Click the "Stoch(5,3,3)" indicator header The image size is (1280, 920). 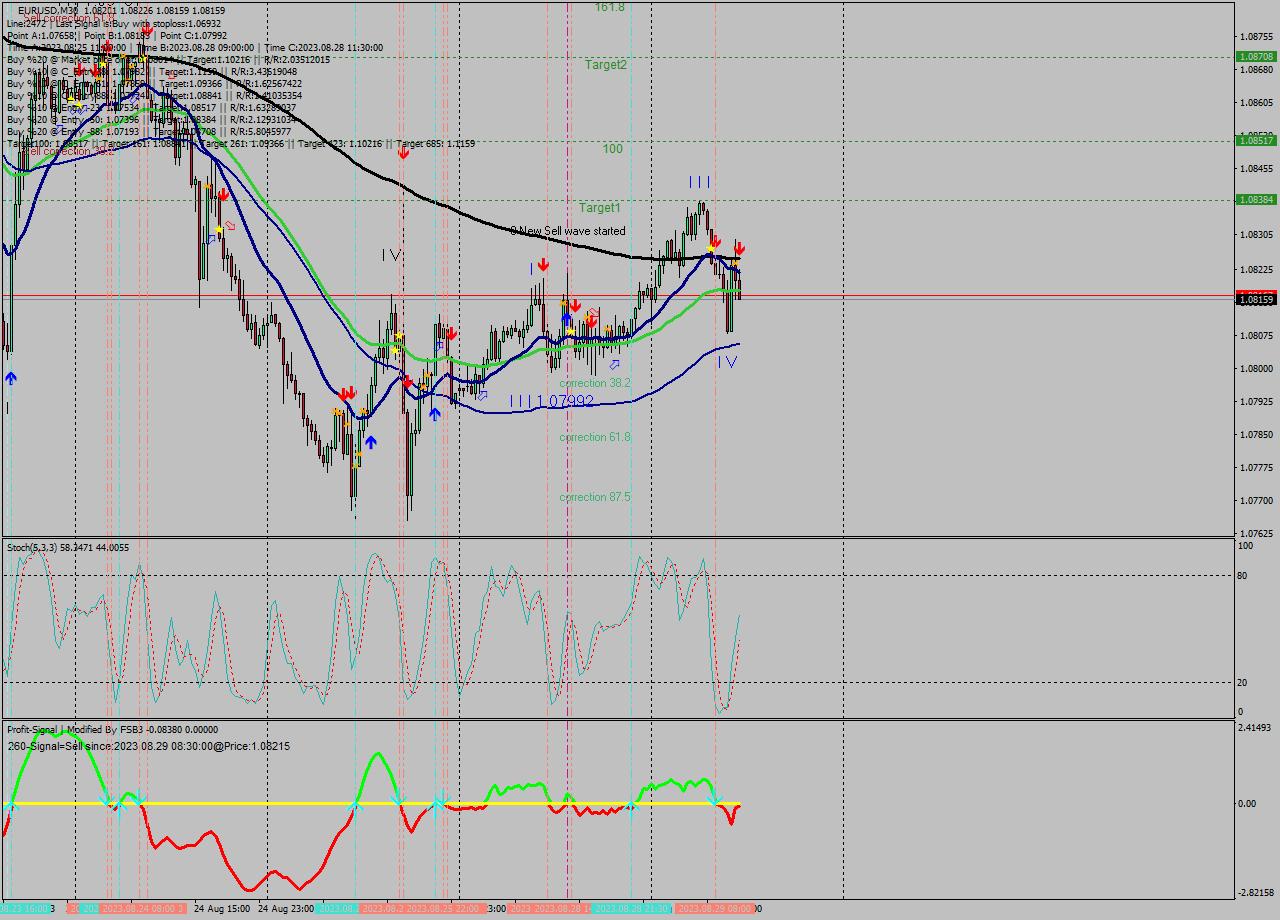(x=38, y=547)
